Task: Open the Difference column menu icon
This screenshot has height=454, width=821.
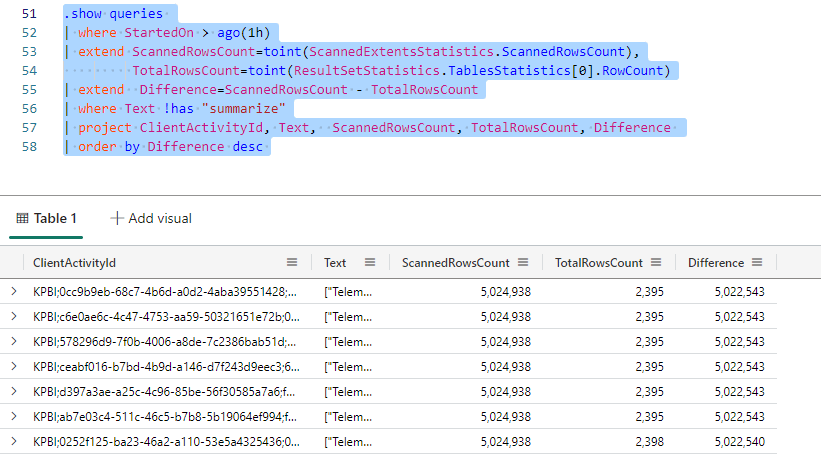Action: (757, 262)
